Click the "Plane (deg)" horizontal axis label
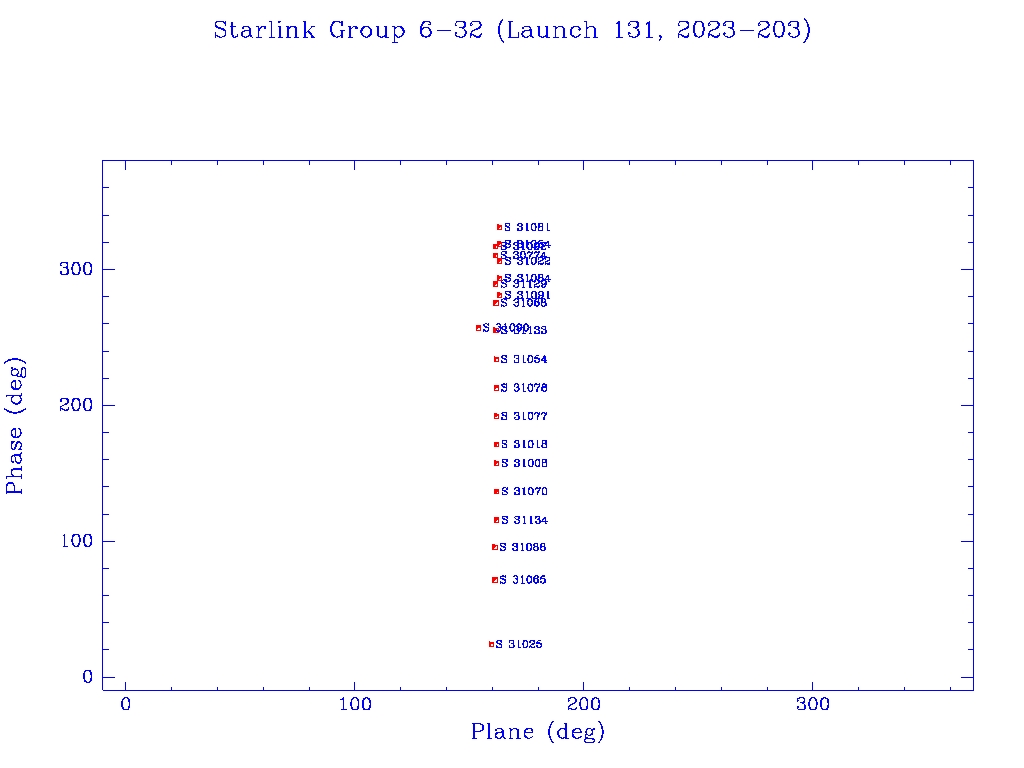 (x=538, y=732)
